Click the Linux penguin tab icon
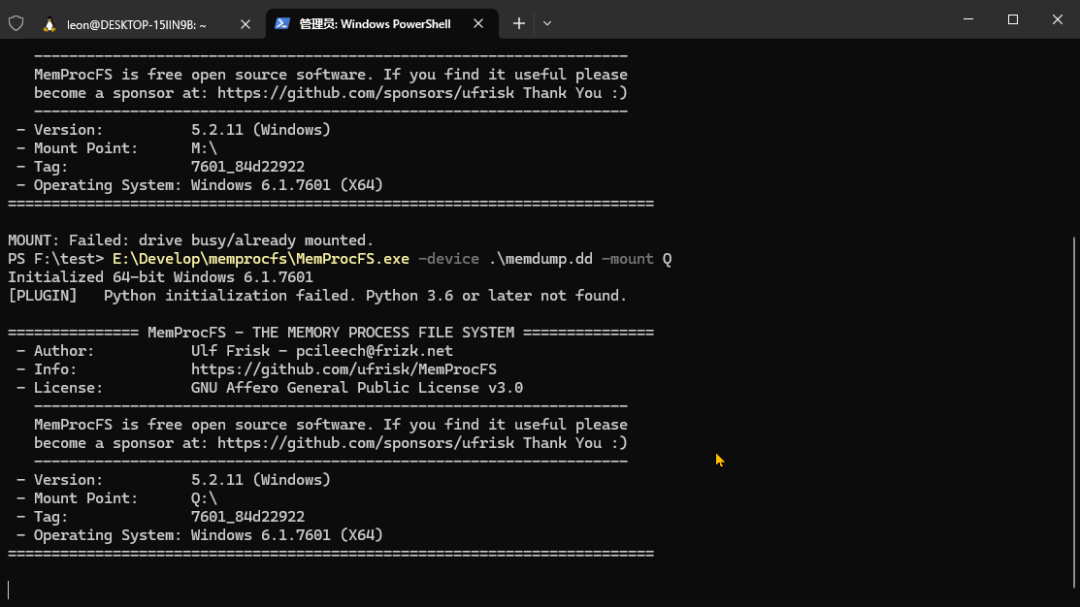This screenshot has width=1080, height=607. 49,25
